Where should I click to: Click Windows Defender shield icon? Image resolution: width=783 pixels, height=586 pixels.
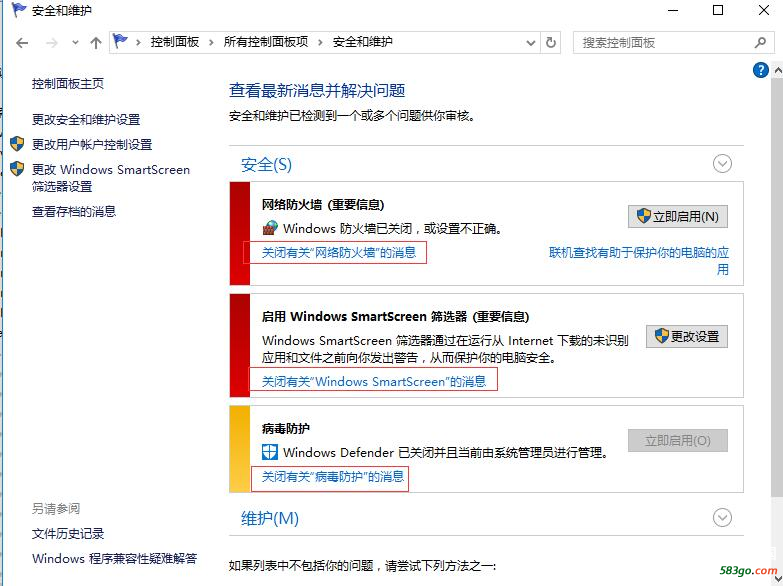(270, 452)
